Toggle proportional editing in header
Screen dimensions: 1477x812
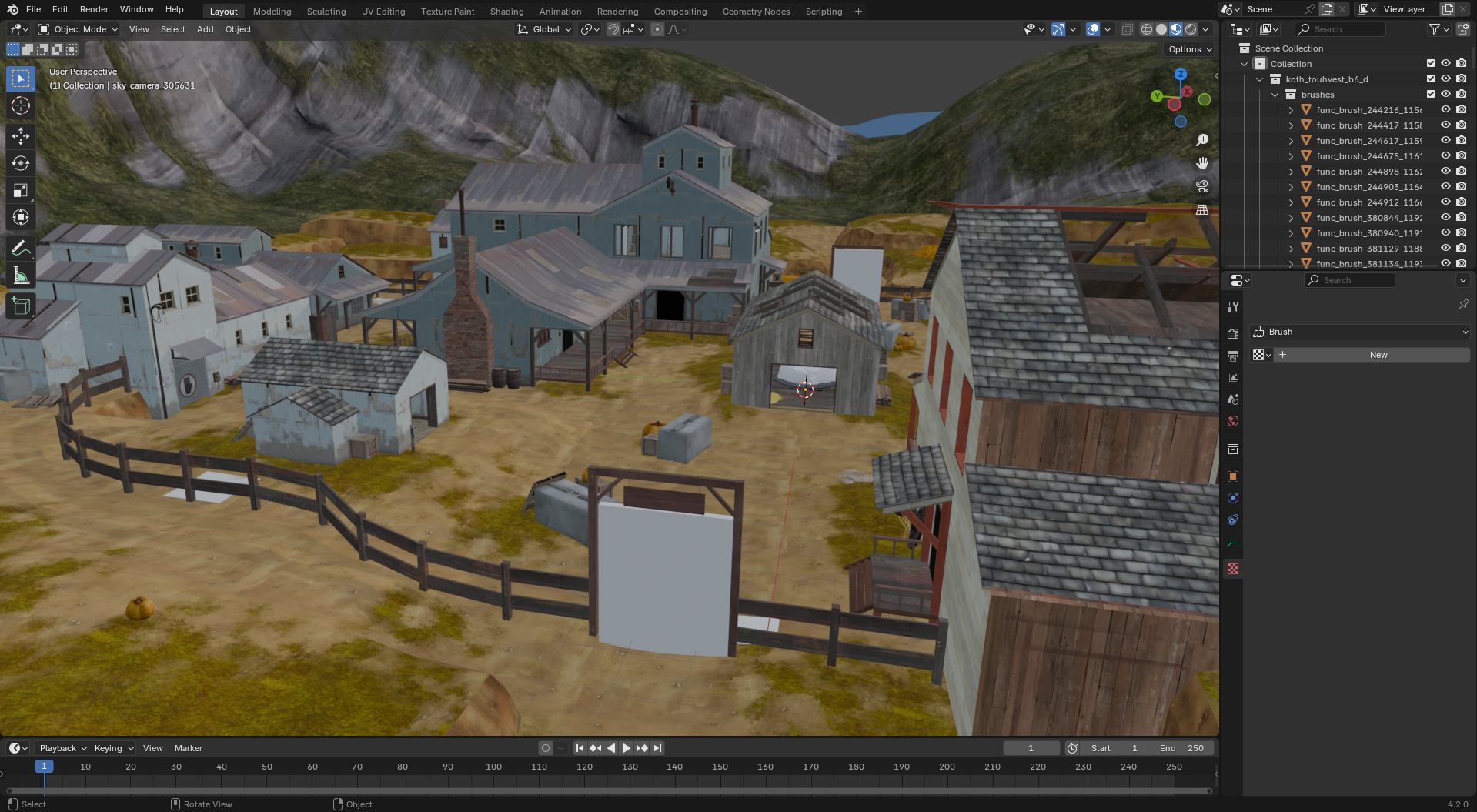pos(657,29)
